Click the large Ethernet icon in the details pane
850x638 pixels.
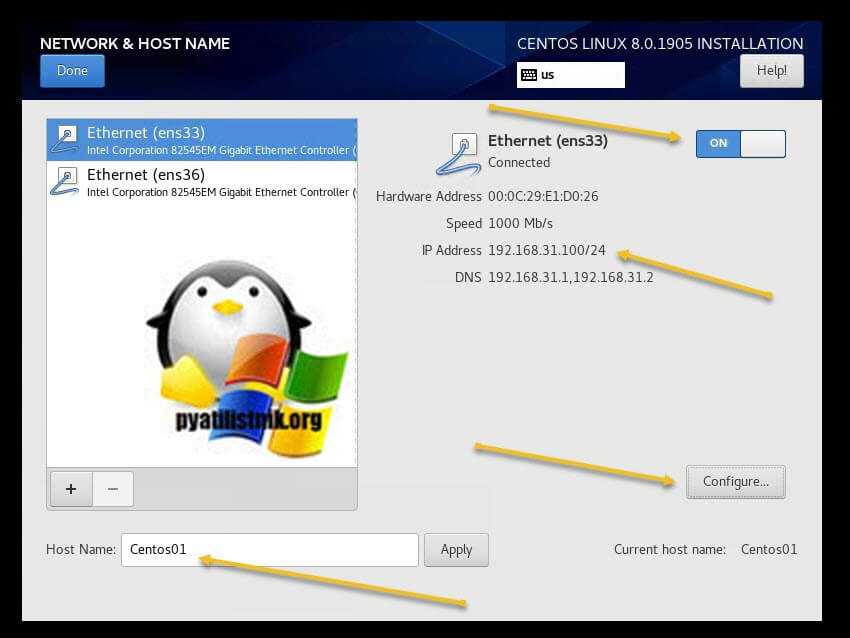tap(458, 154)
